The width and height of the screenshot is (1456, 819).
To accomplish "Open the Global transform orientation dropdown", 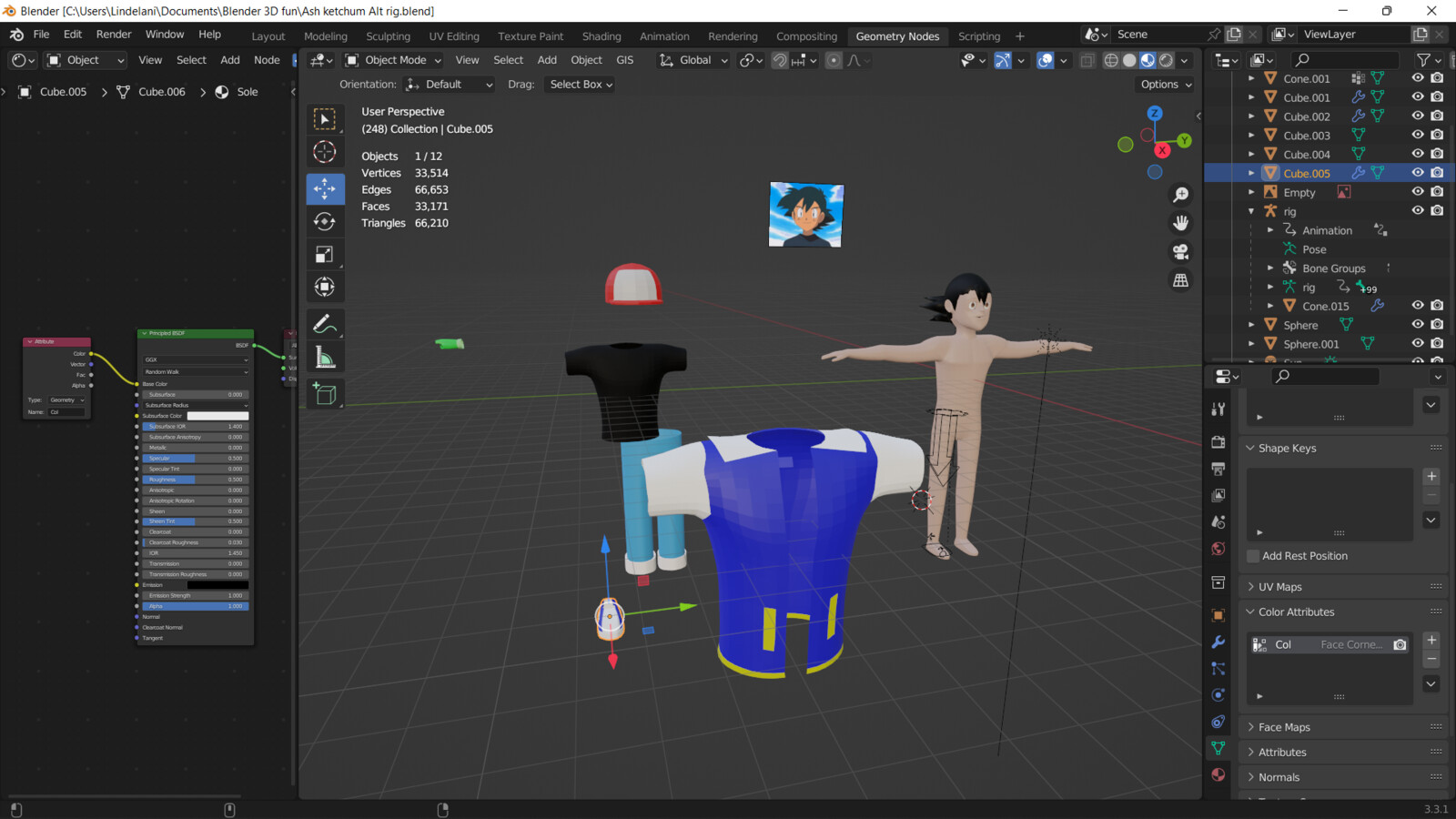I will [693, 60].
